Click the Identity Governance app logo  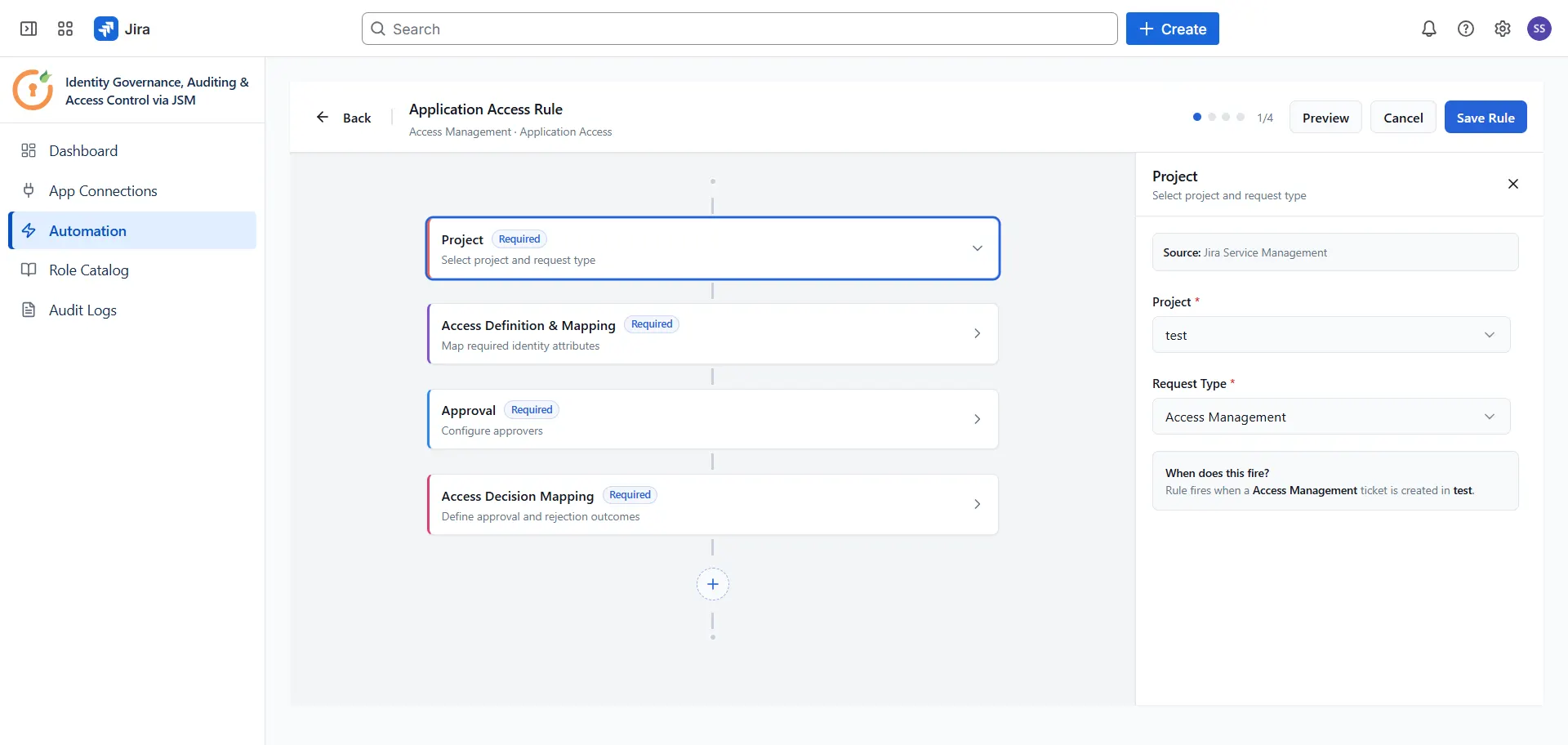[x=33, y=90]
